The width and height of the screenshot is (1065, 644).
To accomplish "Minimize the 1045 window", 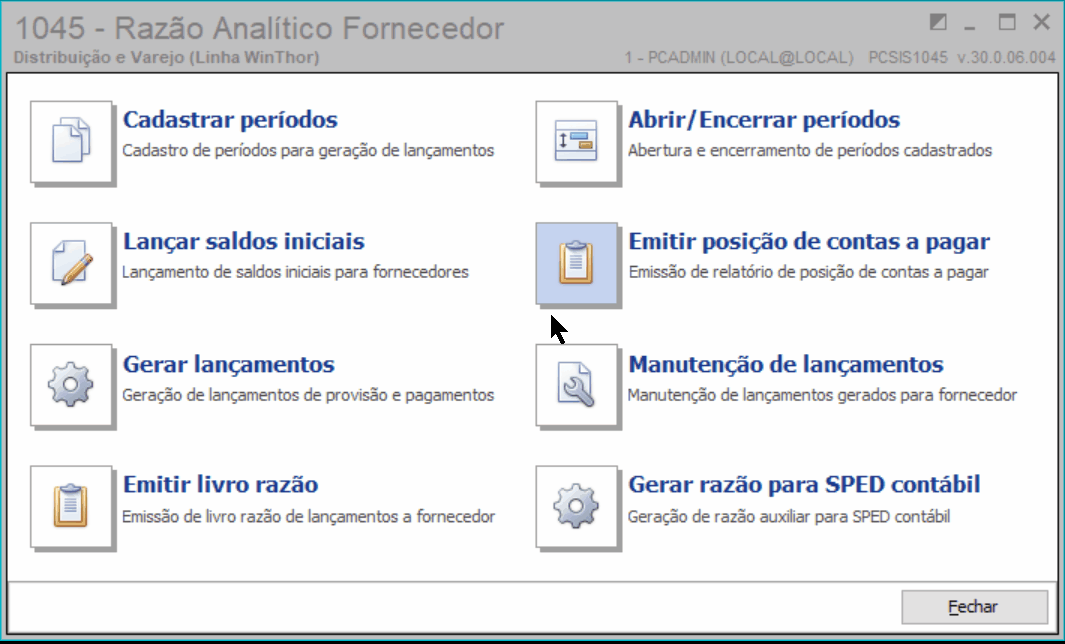I will pos(971,26).
